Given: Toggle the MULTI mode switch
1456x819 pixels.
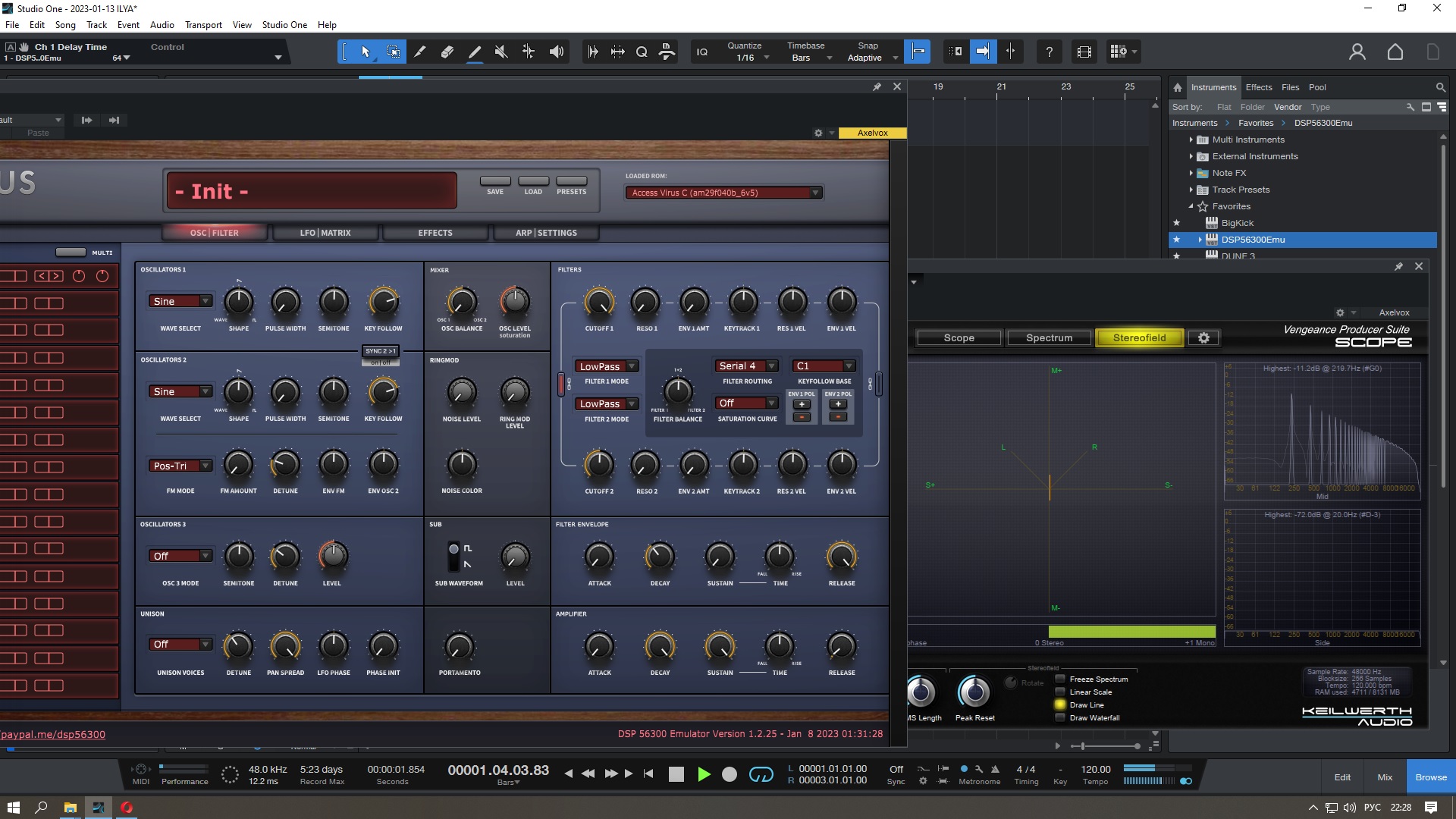Looking at the screenshot, I should pyautogui.click(x=71, y=253).
